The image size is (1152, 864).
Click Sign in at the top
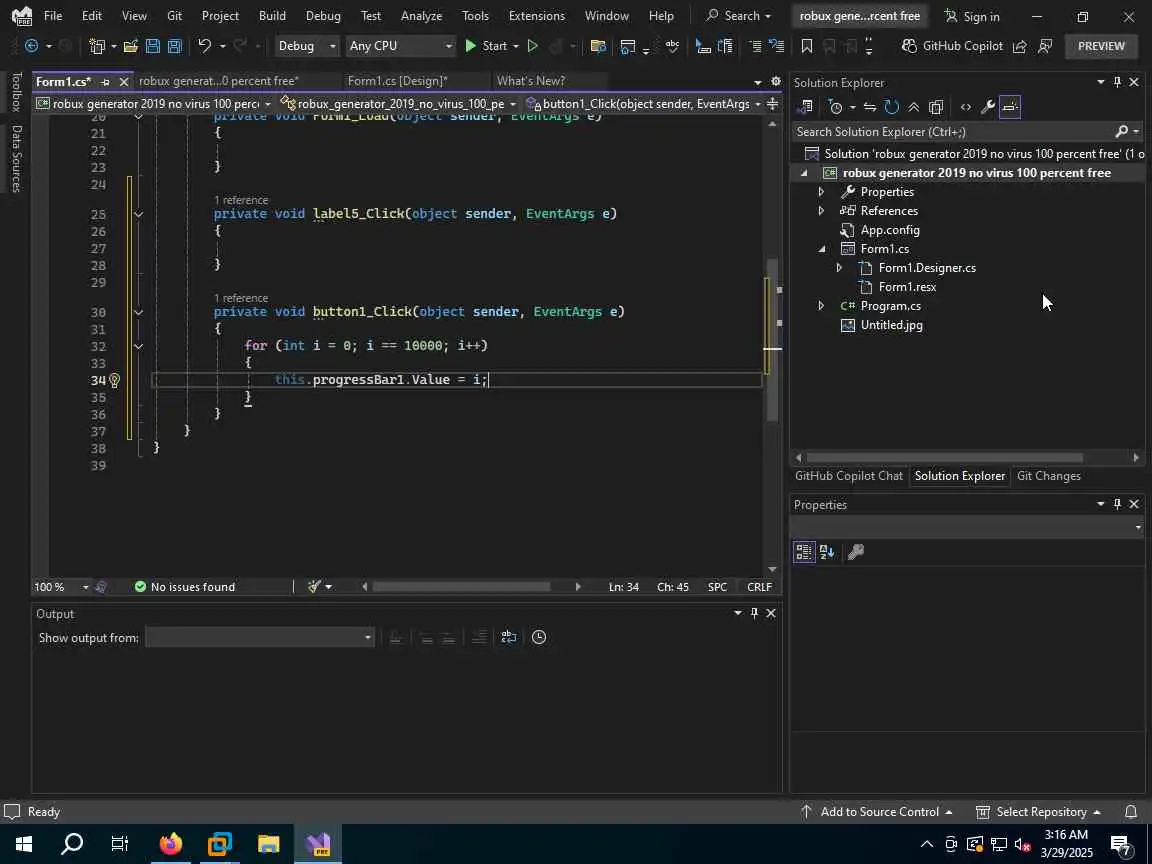pyautogui.click(x=972, y=16)
